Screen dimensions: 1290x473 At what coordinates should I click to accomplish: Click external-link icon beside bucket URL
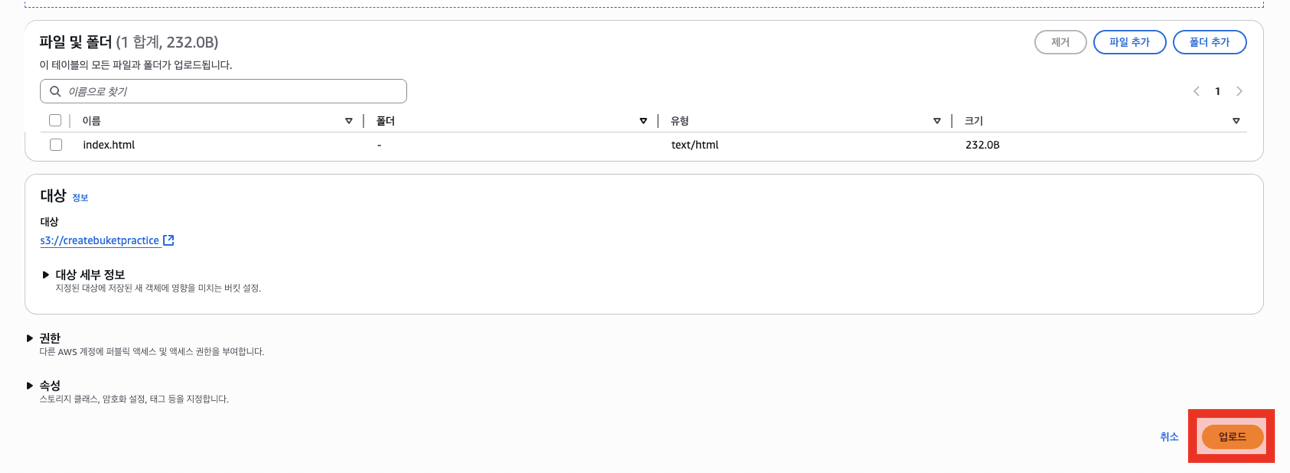point(168,240)
